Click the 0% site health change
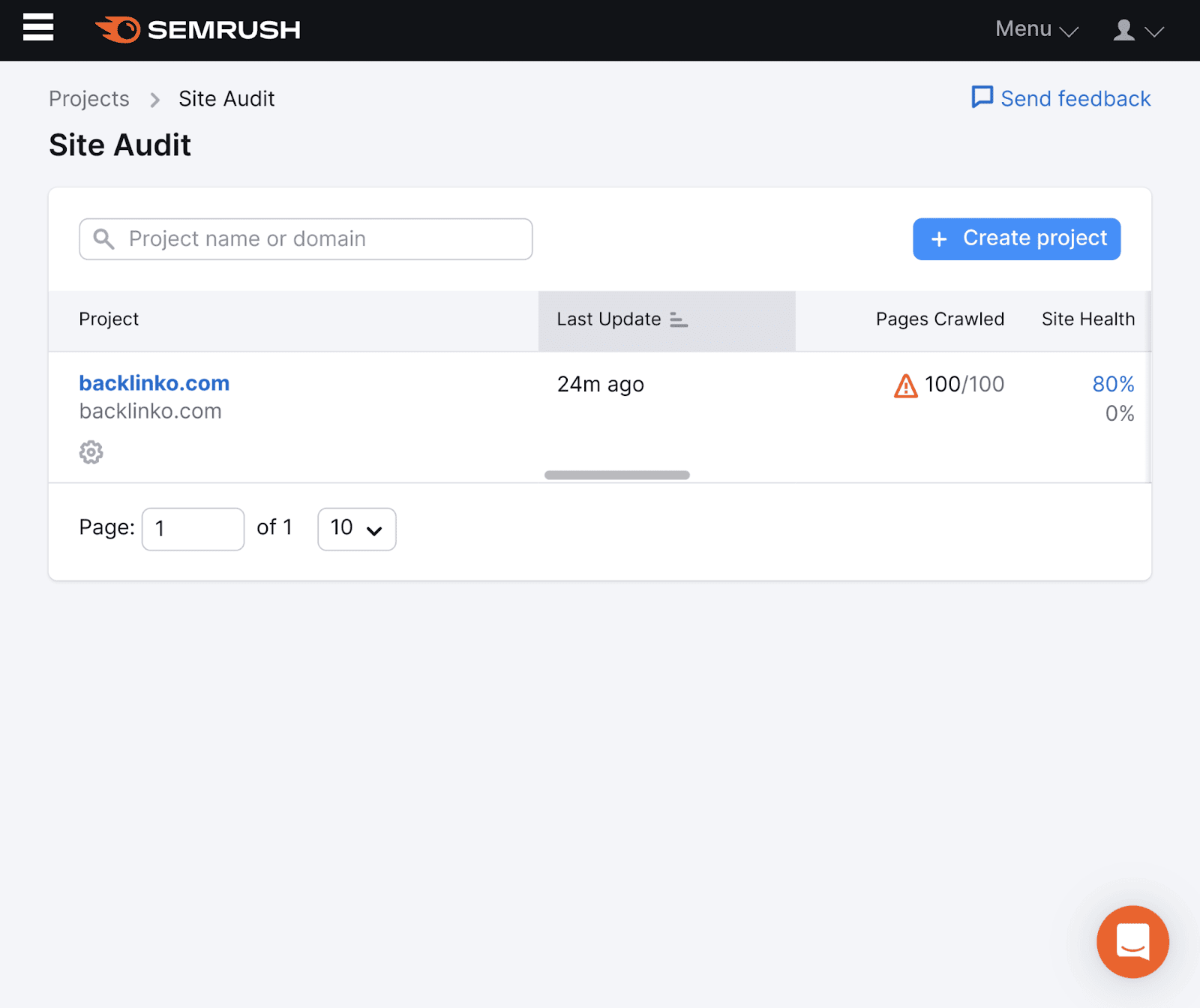The width and height of the screenshot is (1200, 1008). click(x=1120, y=413)
